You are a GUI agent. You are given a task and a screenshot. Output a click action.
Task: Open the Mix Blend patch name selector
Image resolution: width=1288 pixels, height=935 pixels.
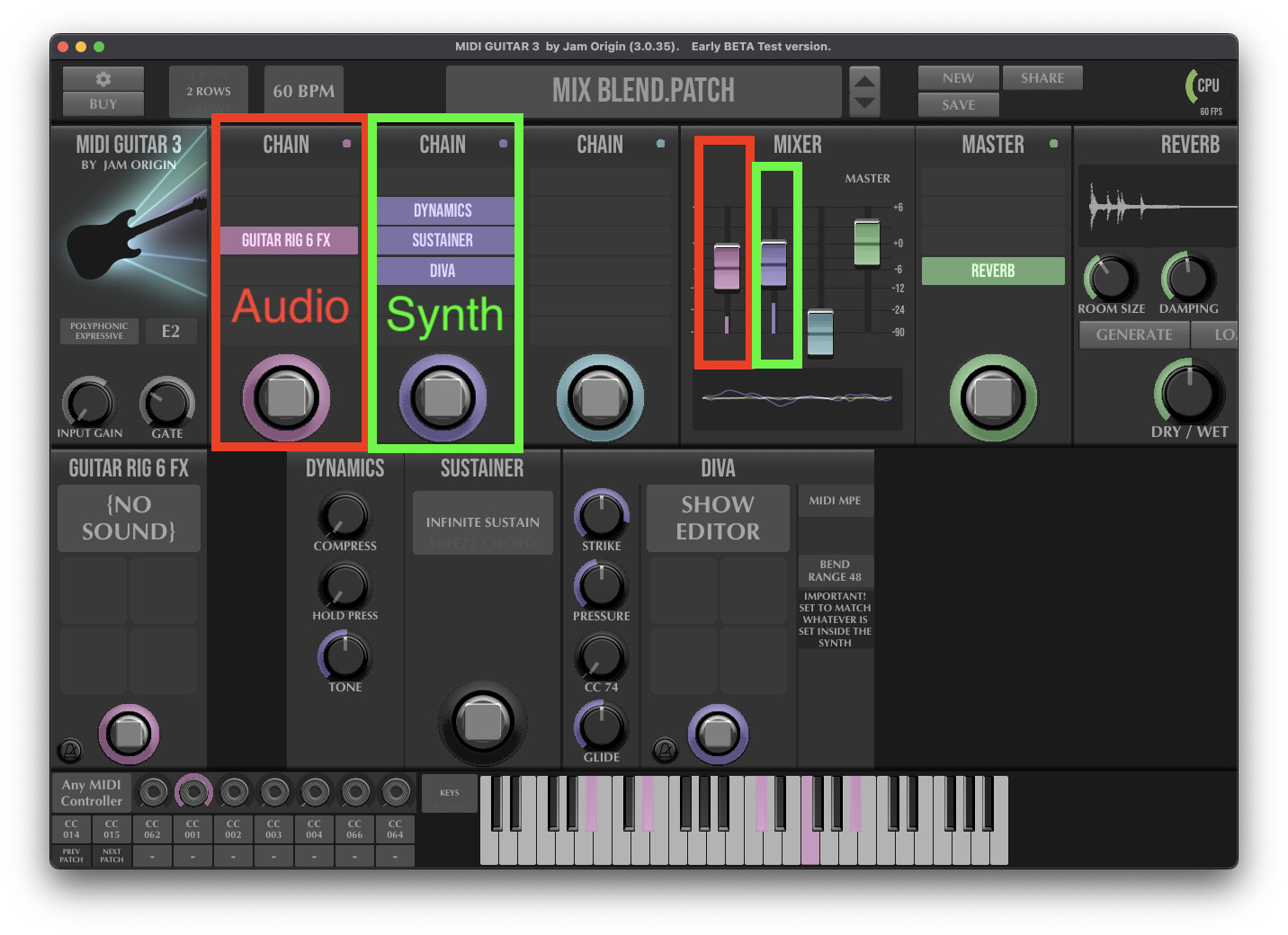[x=642, y=91]
